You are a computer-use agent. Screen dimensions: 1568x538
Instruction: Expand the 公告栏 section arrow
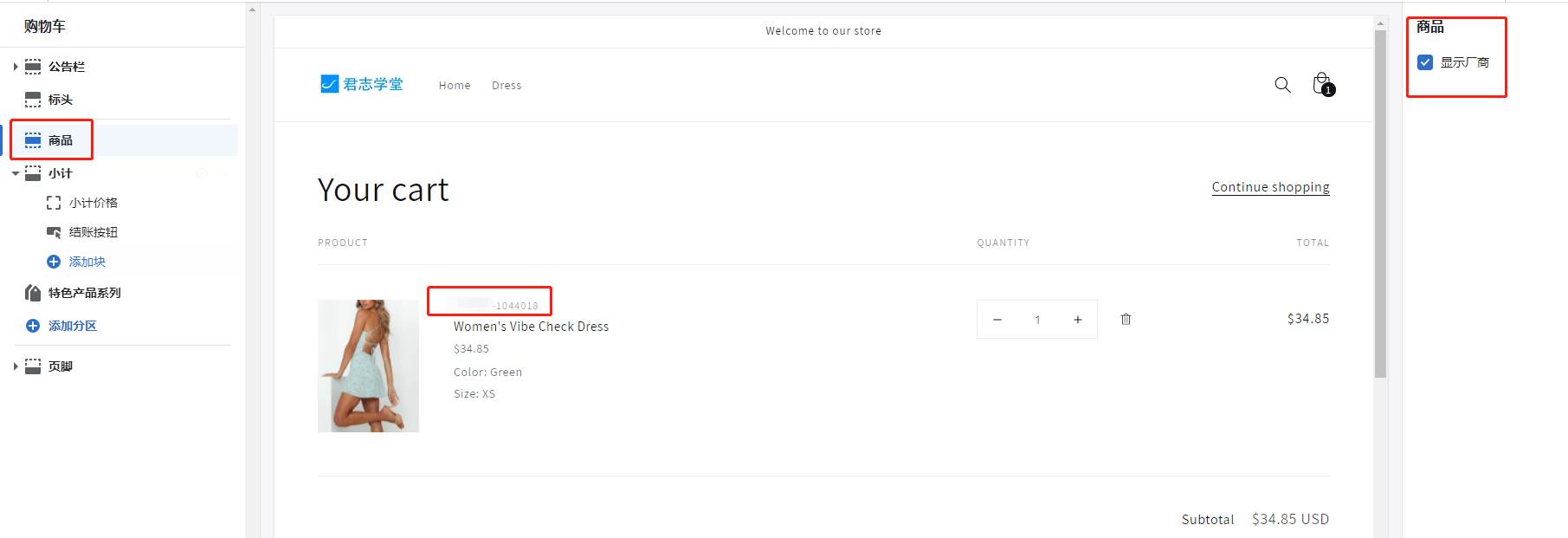(x=15, y=67)
